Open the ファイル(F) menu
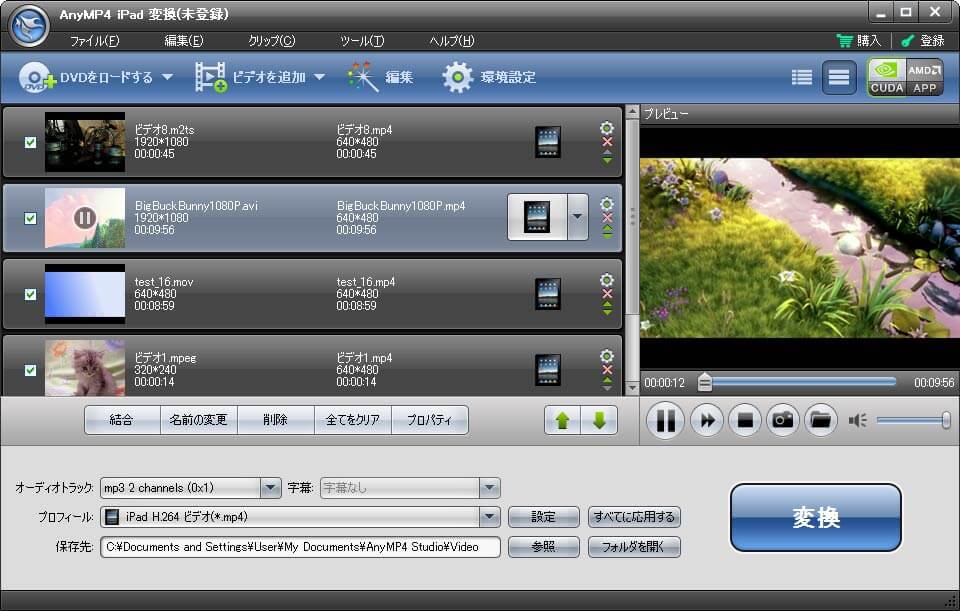The image size is (960, 611). 94,41
